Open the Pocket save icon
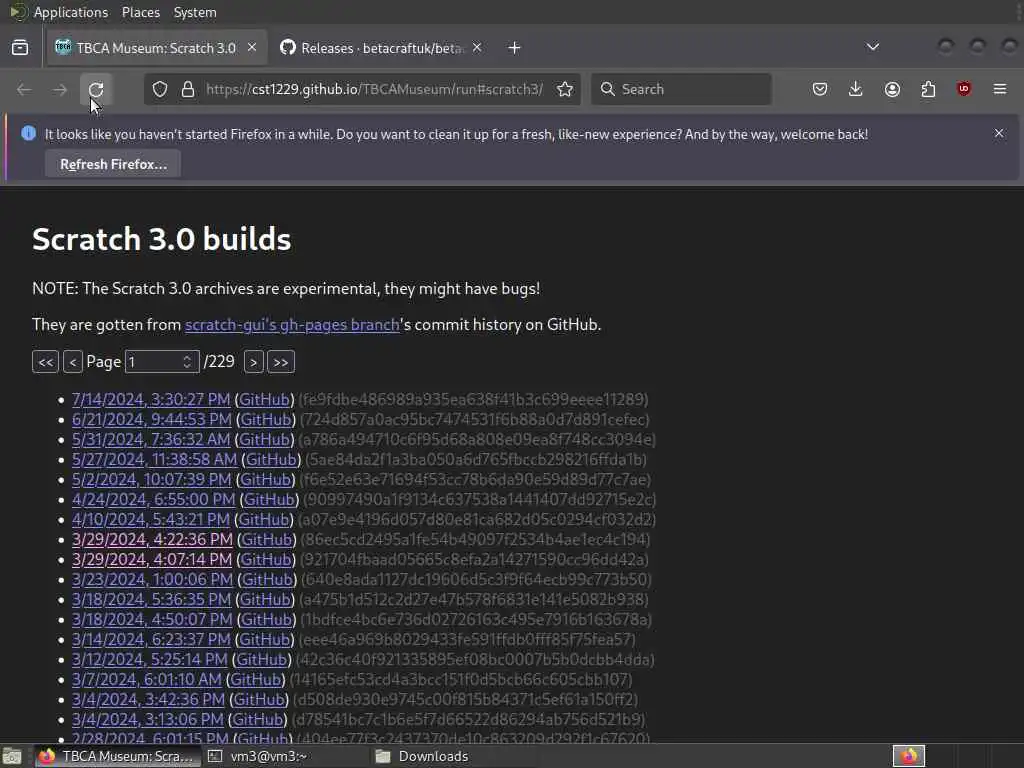The width and height of the screenshot is (1024, 768). 820,89
